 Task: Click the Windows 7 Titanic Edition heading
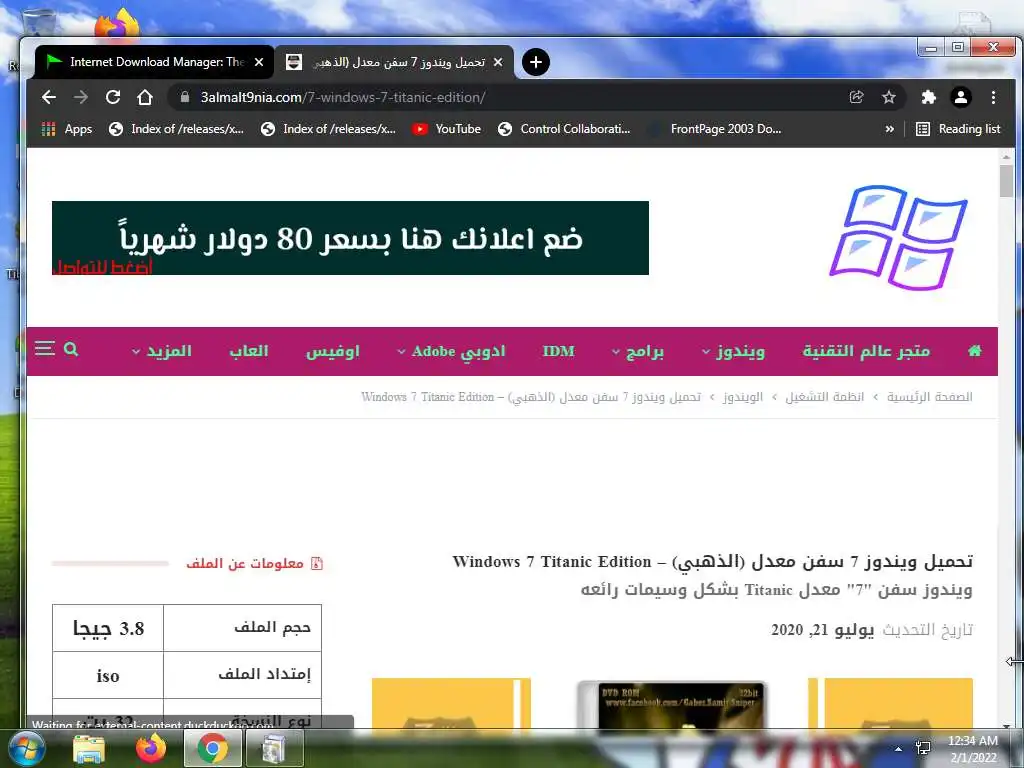coord(712,562)
